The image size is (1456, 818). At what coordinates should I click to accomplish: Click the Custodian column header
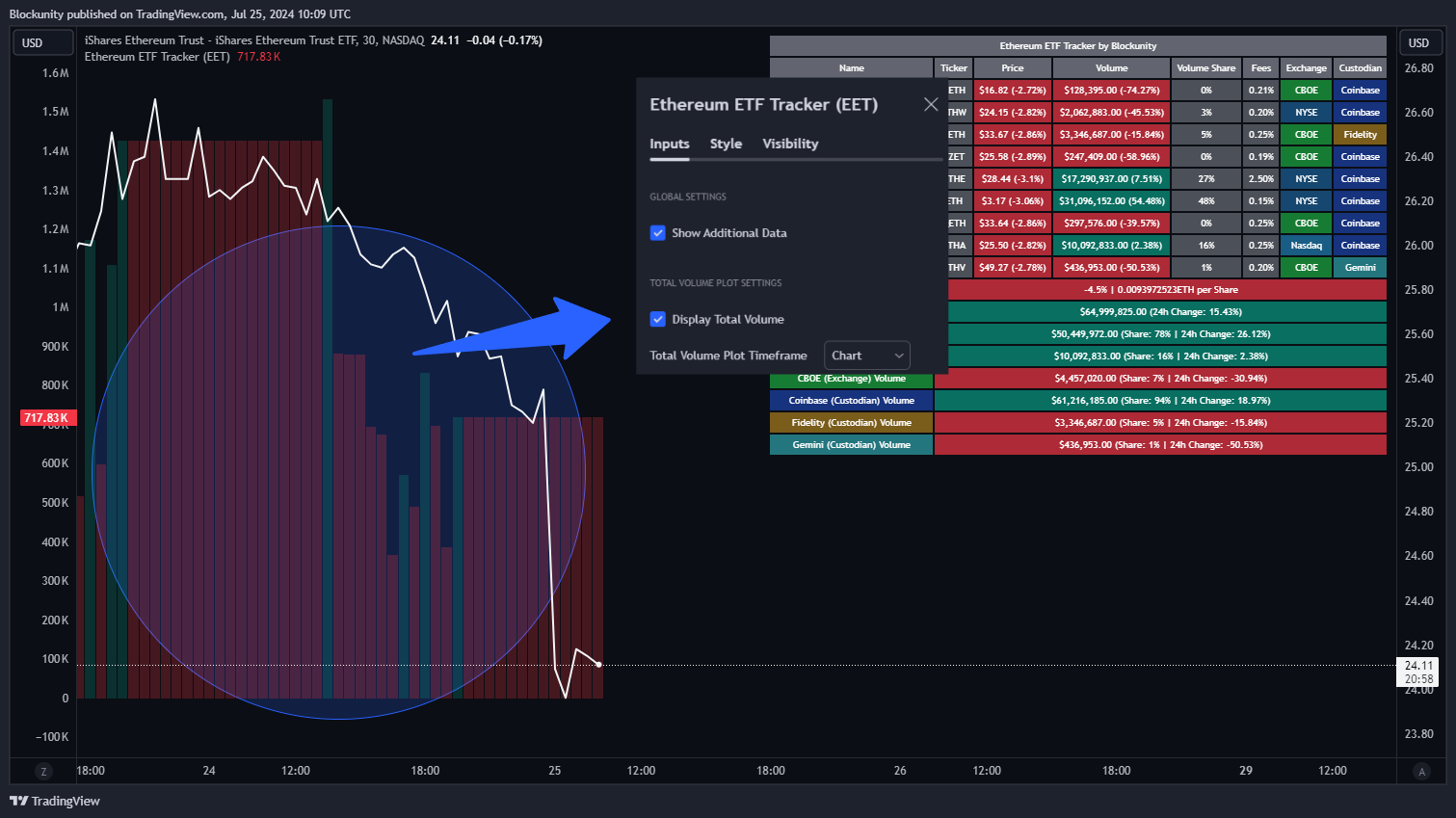click(x=1361, y=67)
